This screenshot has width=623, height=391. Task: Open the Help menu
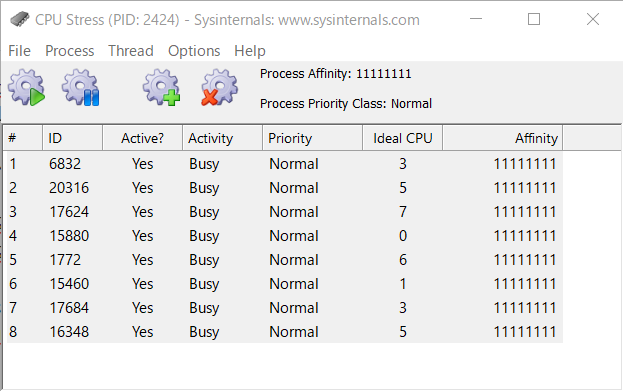pos(250,51)
